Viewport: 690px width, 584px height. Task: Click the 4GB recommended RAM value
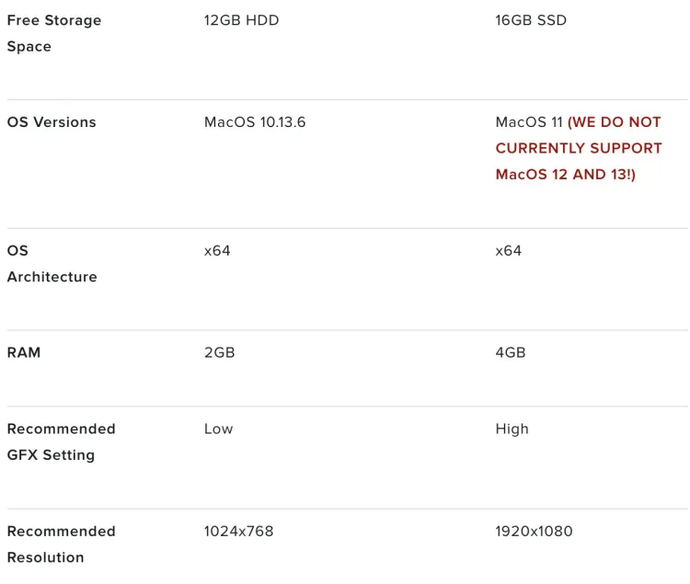(x=510, y=352)
